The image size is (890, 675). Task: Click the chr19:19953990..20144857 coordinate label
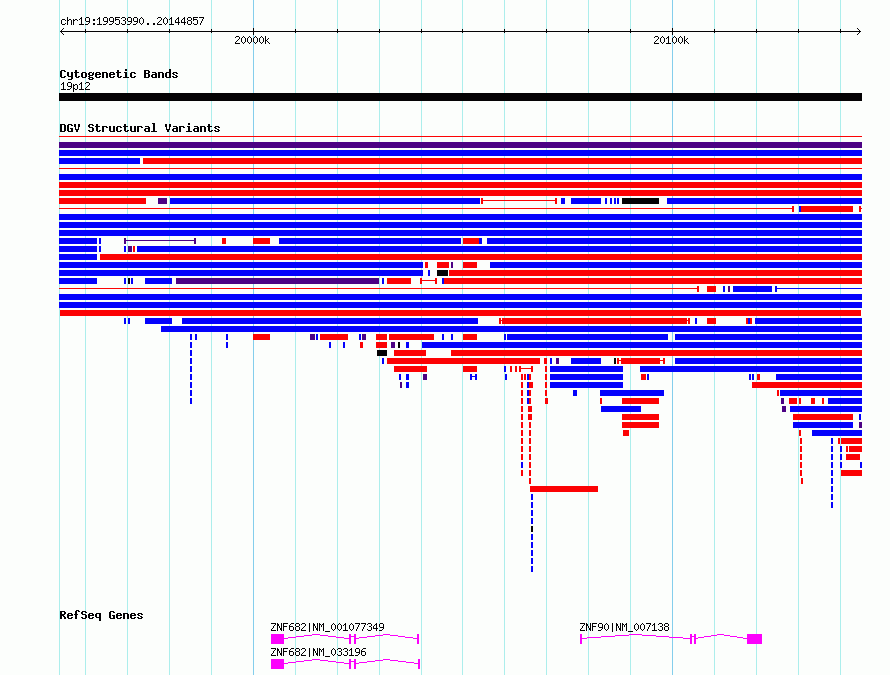click(132, 22)
